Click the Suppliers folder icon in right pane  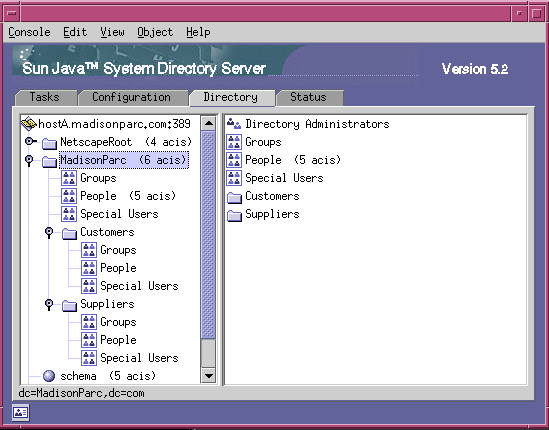click(x=234, y=215)
